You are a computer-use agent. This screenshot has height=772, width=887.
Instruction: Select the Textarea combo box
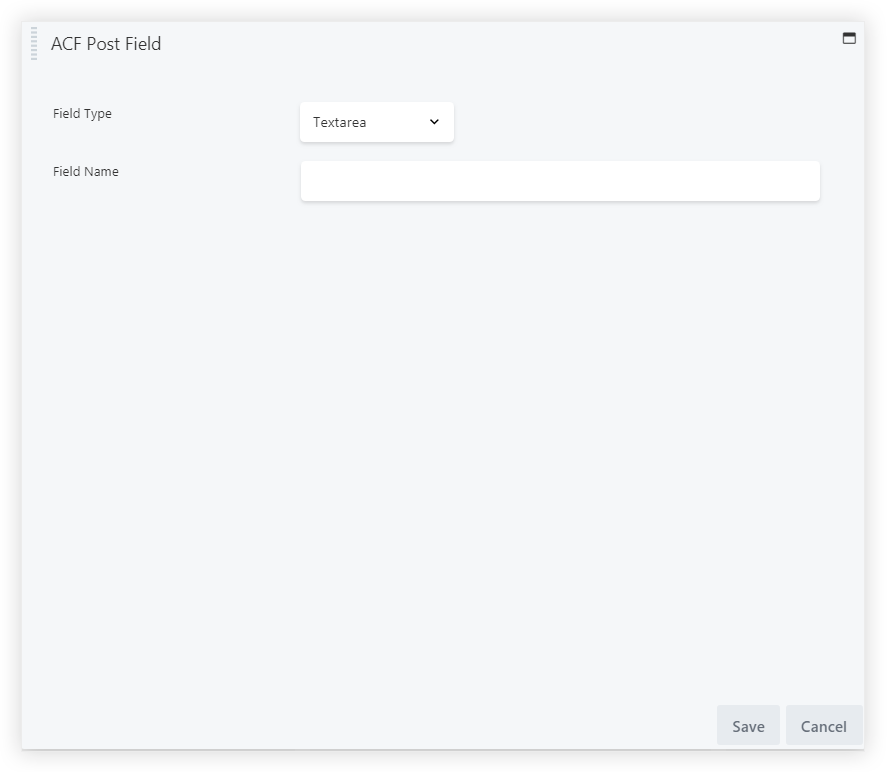[x=376, y=122]
